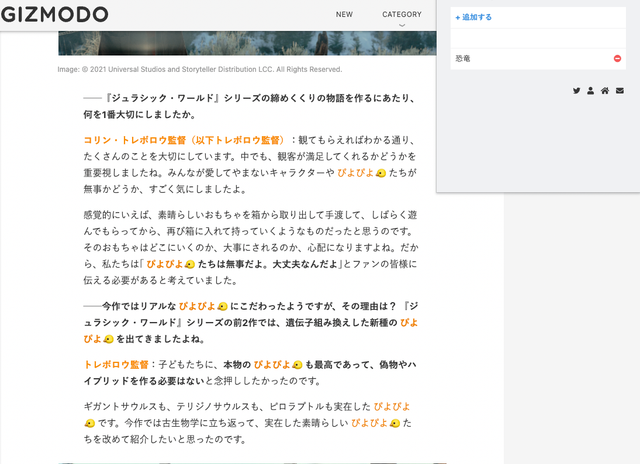The width and height of the screenshot is (640, 464).
Task: Open the ぴよぴよ link after 本物の
Action: [278, 364]
